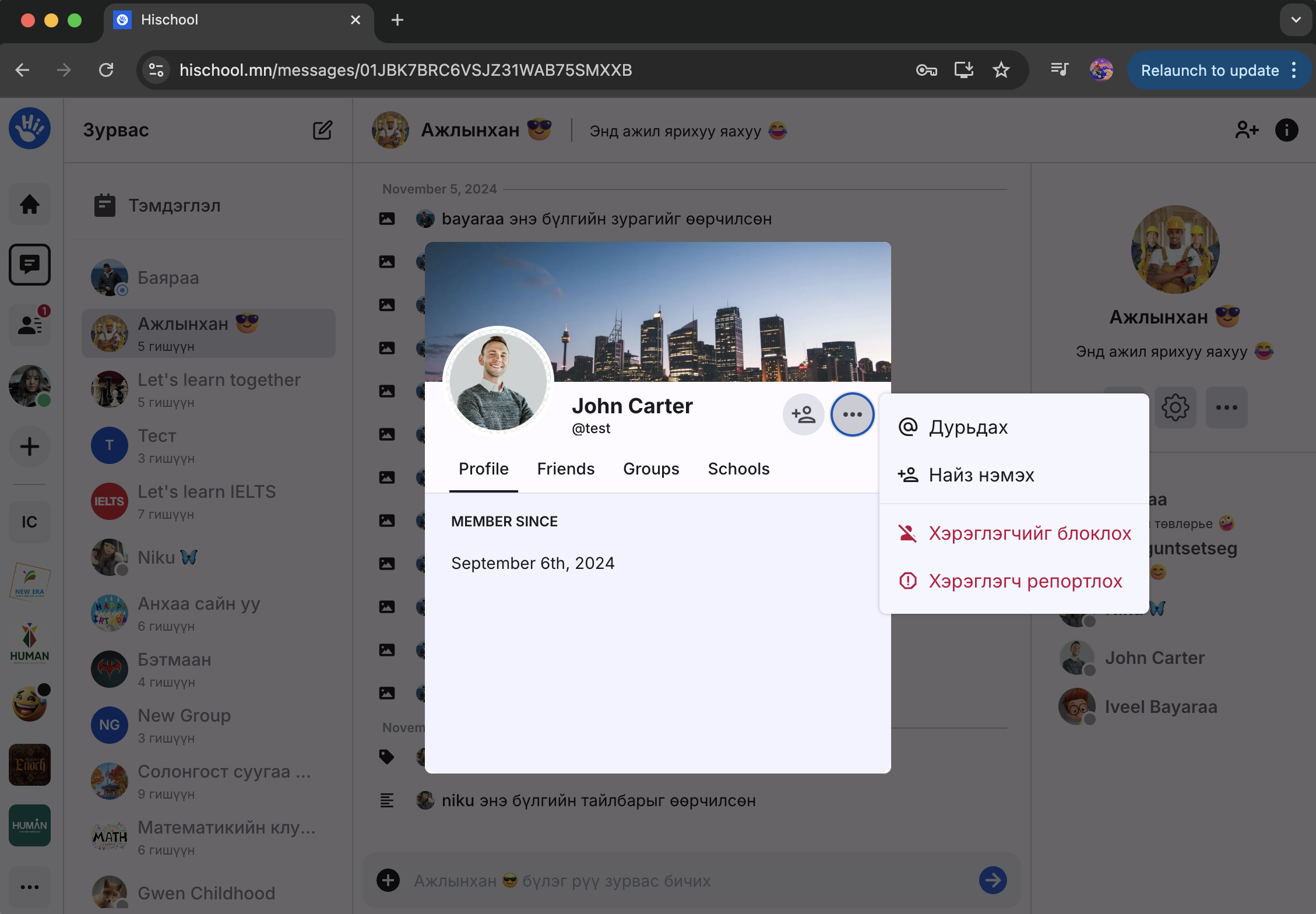Click the new message compose icon

(322, 130)
